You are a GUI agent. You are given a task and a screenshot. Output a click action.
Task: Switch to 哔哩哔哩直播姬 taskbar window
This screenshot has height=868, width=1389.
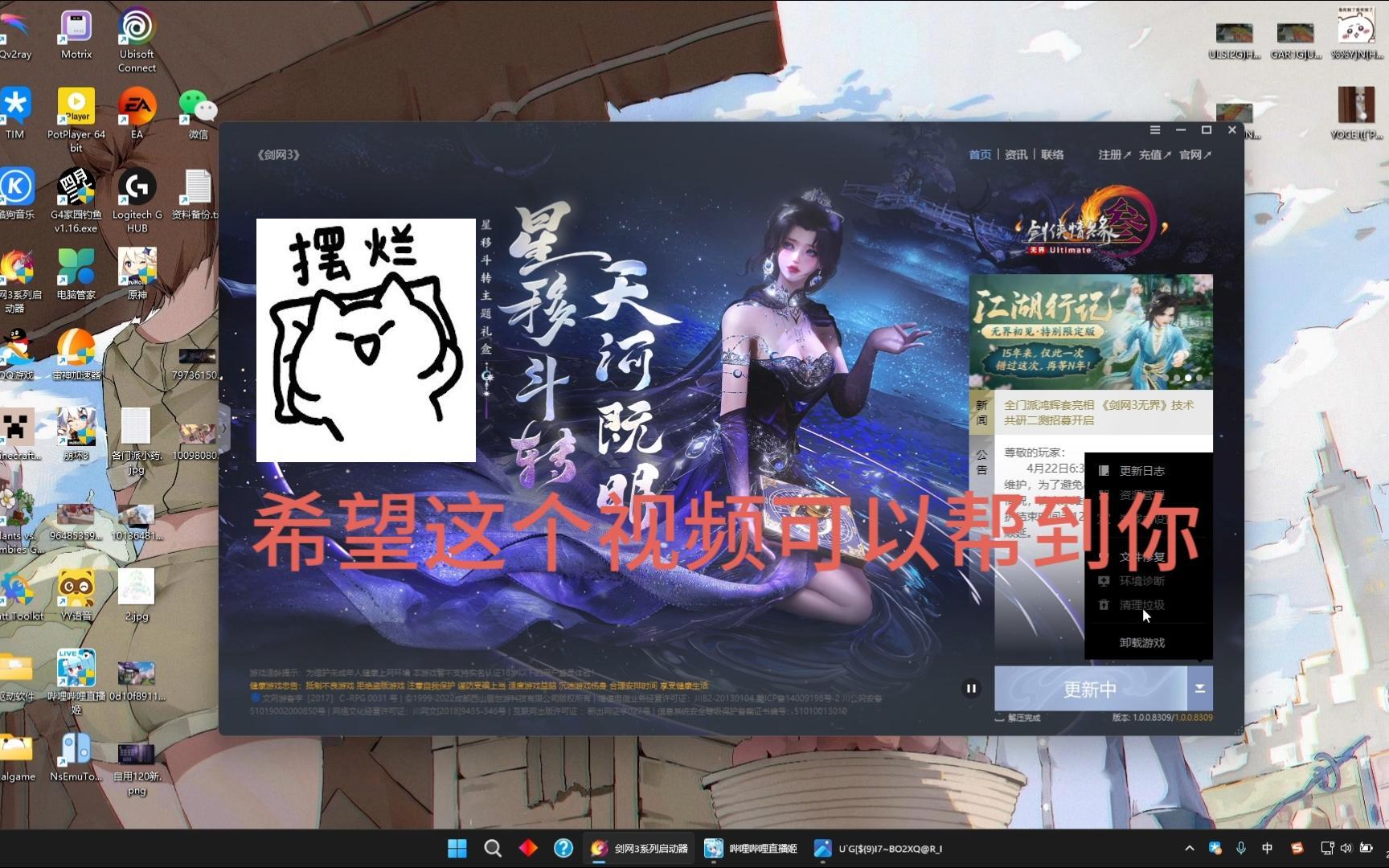point(751,848)
